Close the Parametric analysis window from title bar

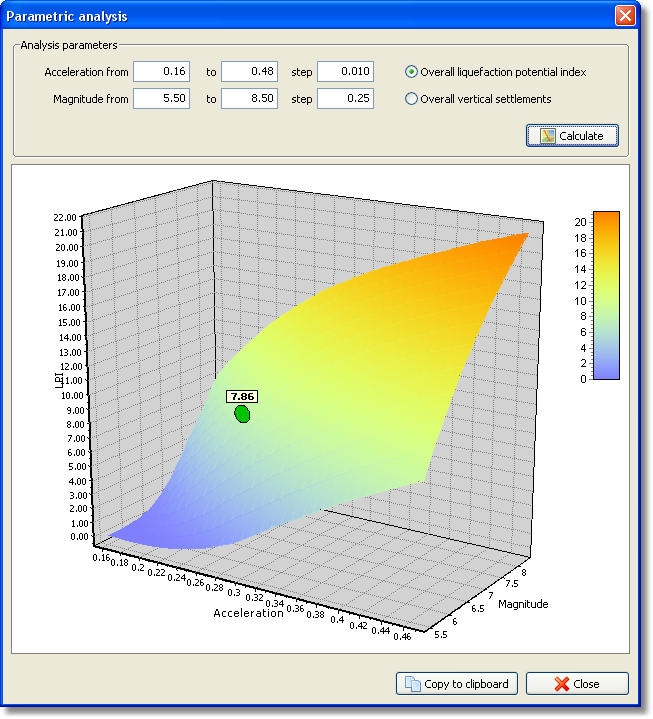pyautogui.click(x=625, y=17)
